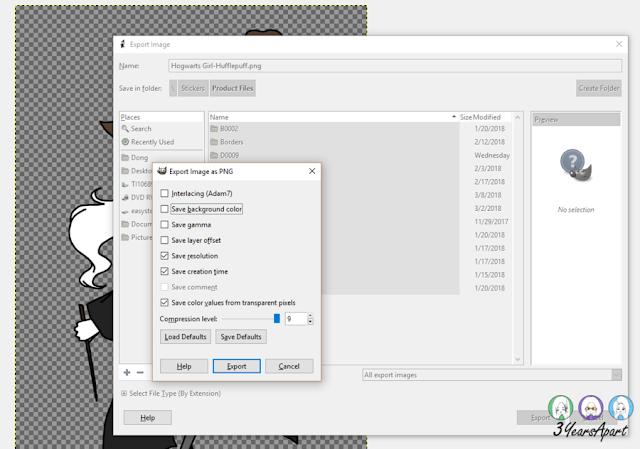
Task: Click the remove bookmark minus icon
Action: [140, 372]
